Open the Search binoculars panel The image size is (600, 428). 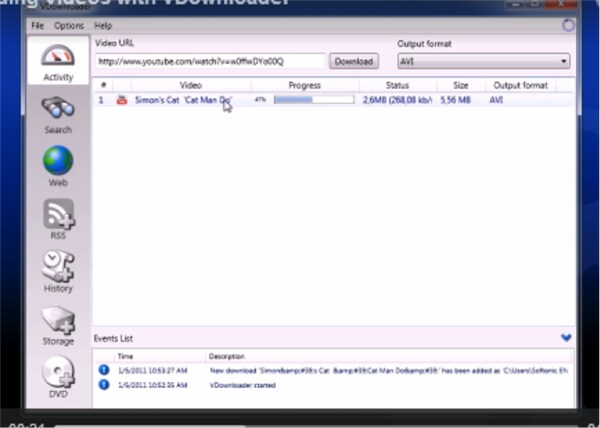[58, 115]
